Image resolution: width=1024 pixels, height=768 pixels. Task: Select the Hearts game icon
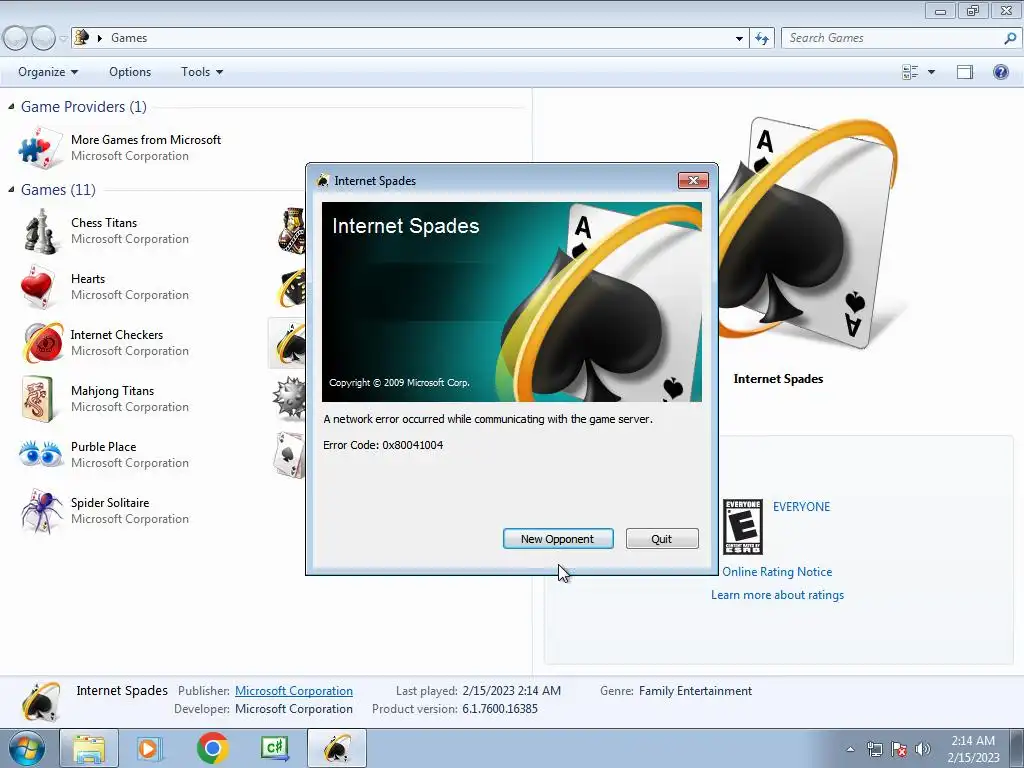[x=38, y=287]
